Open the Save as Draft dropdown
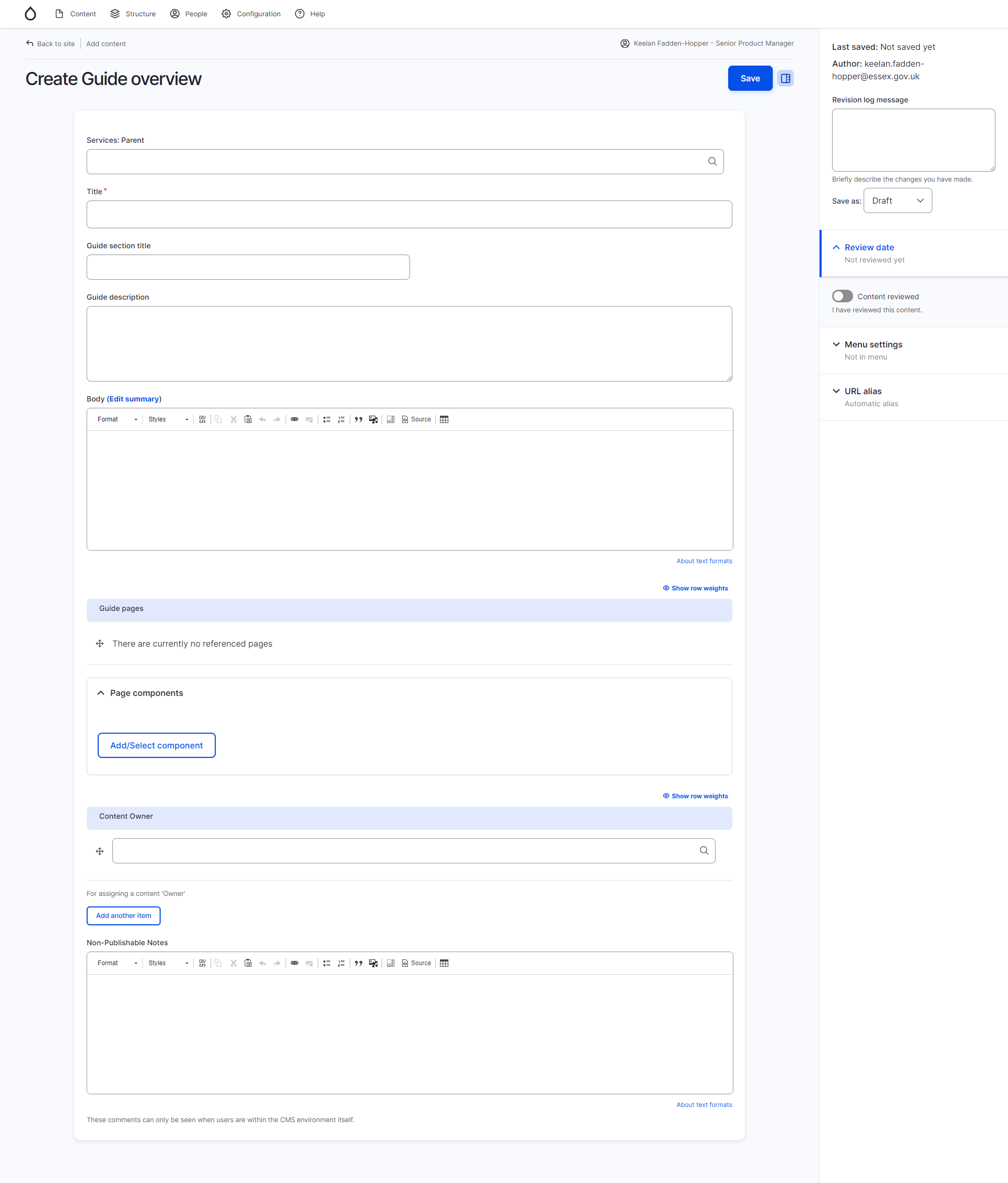 tap(897, 200)
